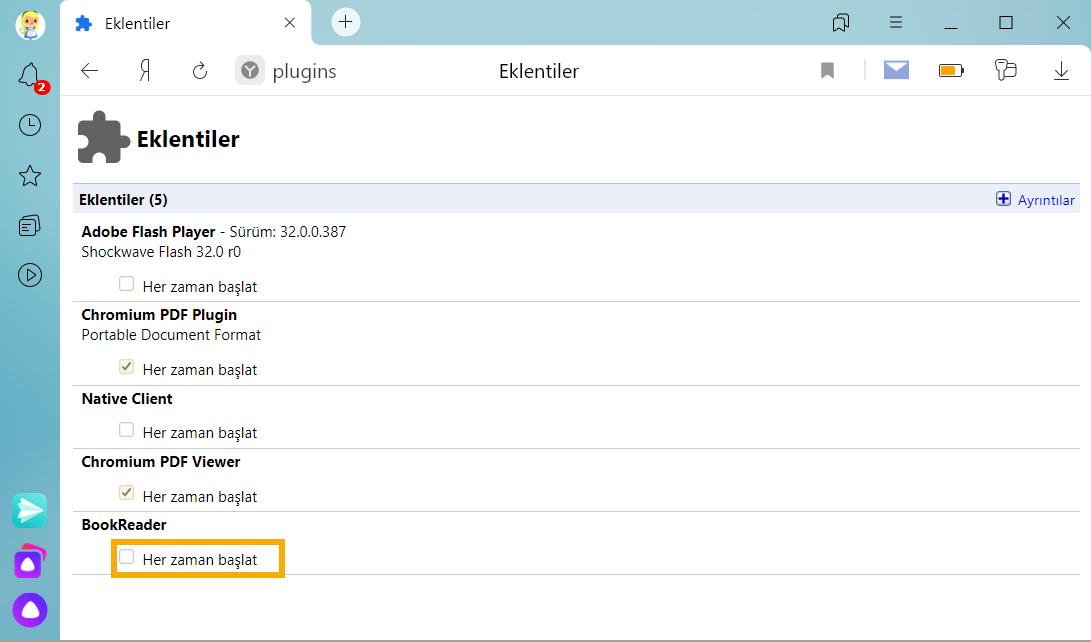The height and width of the screenshot is (642, 1091).
Task: Maximize the browser window
Action: click(x=1006, y=23)
